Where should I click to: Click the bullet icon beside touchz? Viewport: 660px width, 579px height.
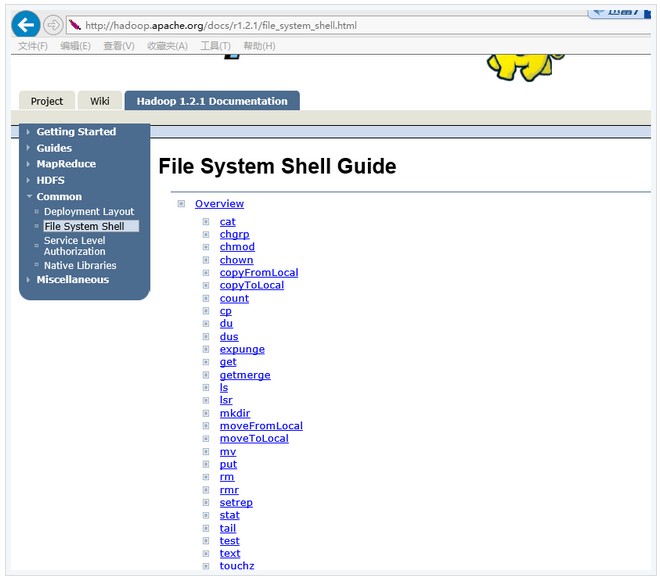(x=206, y=566)
